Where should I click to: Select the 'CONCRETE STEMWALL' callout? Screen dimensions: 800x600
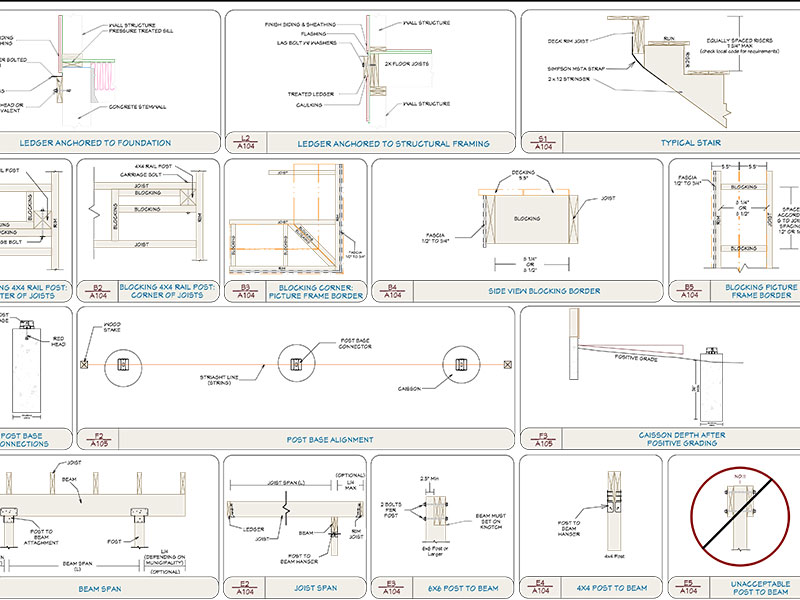(x=137, y=107)
